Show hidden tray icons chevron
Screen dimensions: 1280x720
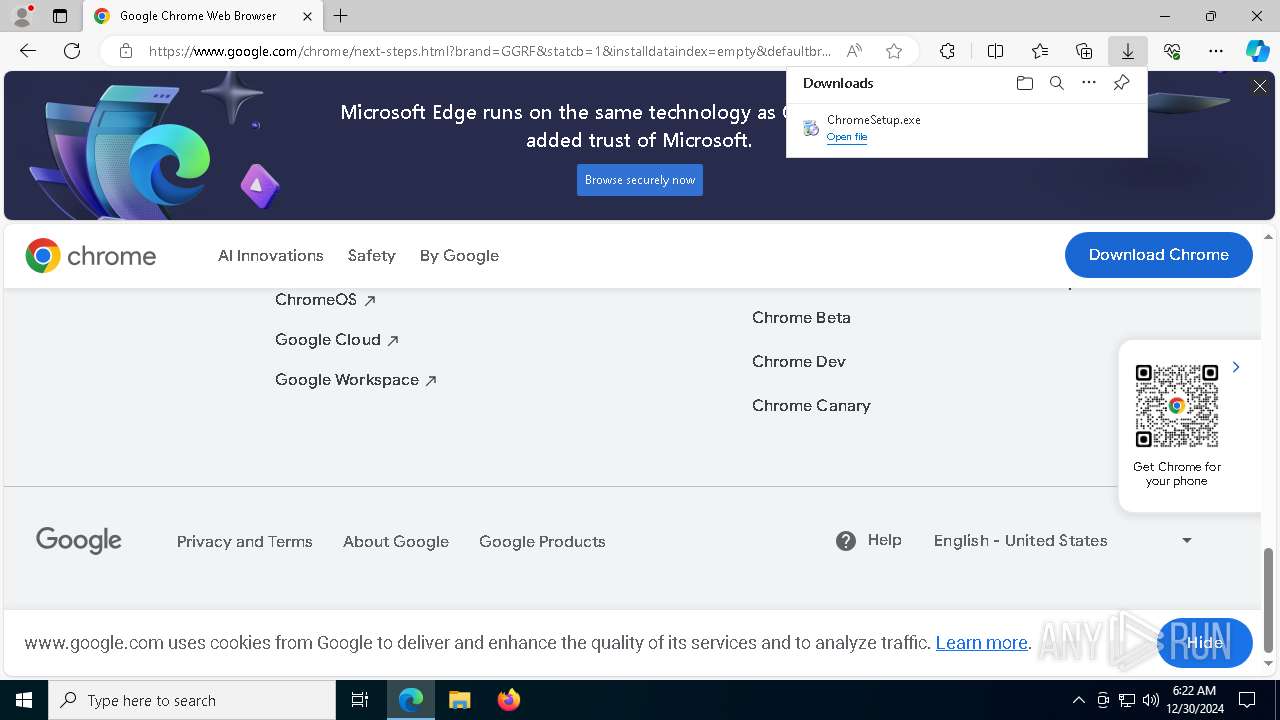(x=1078, y=700)
